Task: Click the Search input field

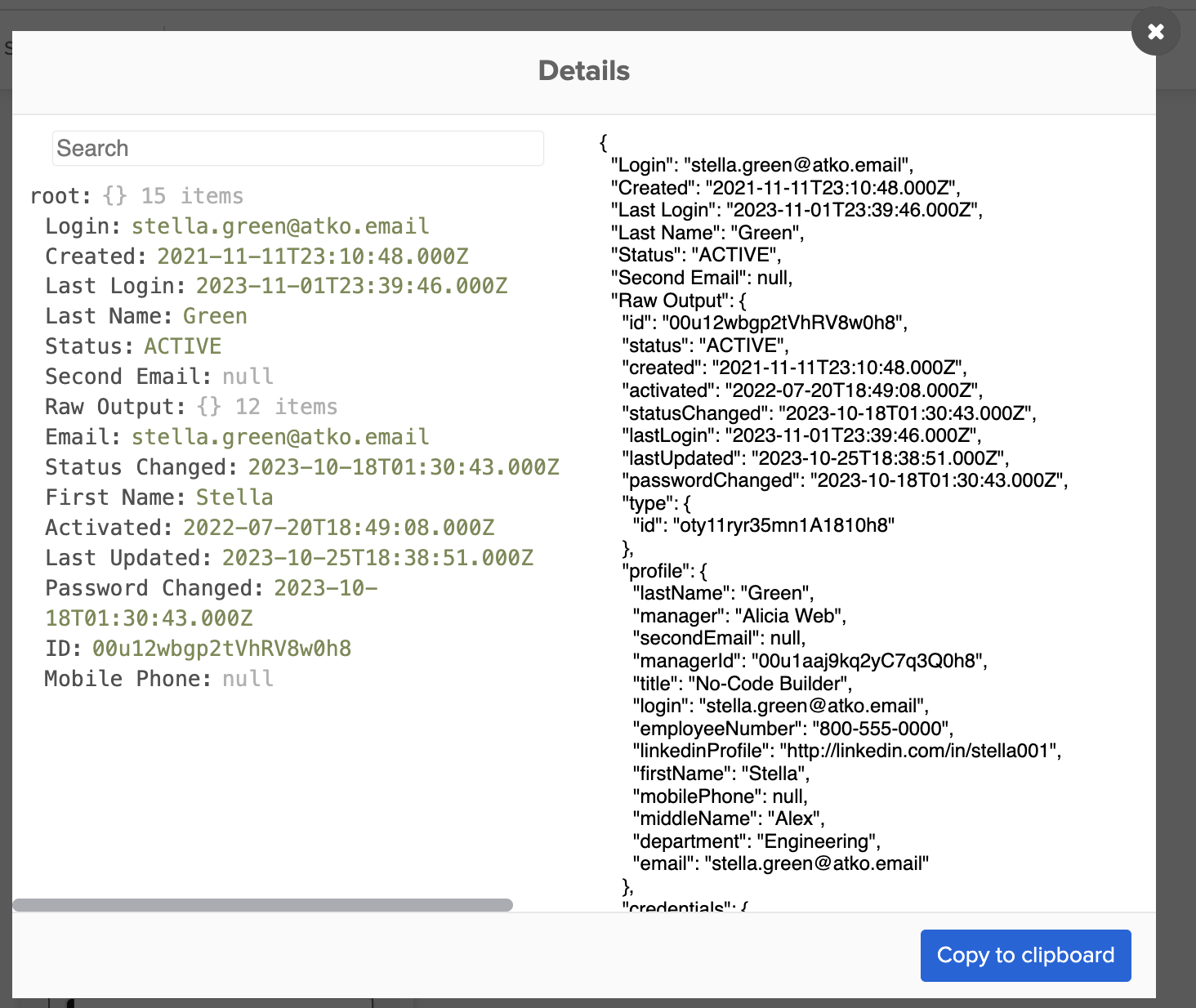Action: pos(297,148)
